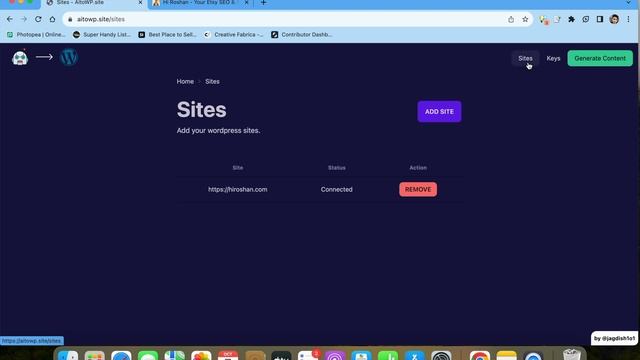Click the browser forward arrow

tap(24, 19)
